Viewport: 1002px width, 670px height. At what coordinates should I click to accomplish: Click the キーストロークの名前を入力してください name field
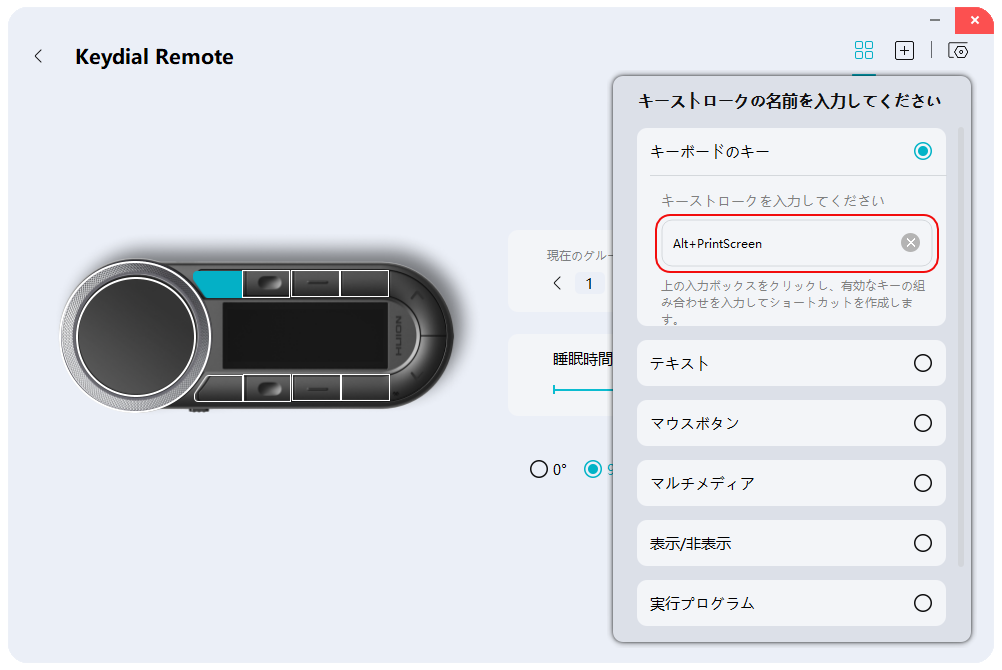click(790, 100)
